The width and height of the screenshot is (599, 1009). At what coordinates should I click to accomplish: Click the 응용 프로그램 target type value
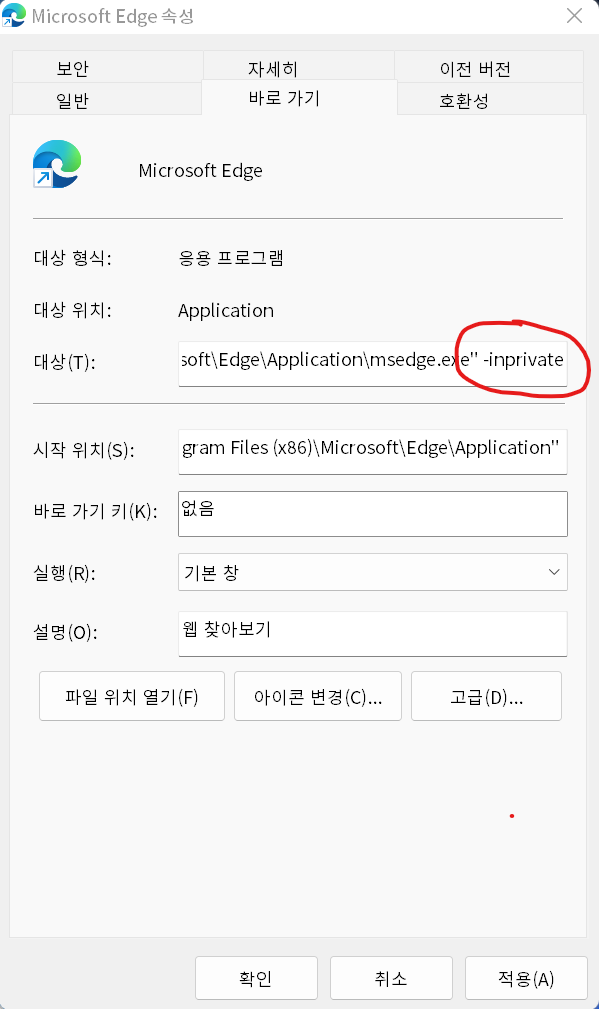(x=231, y=258)
